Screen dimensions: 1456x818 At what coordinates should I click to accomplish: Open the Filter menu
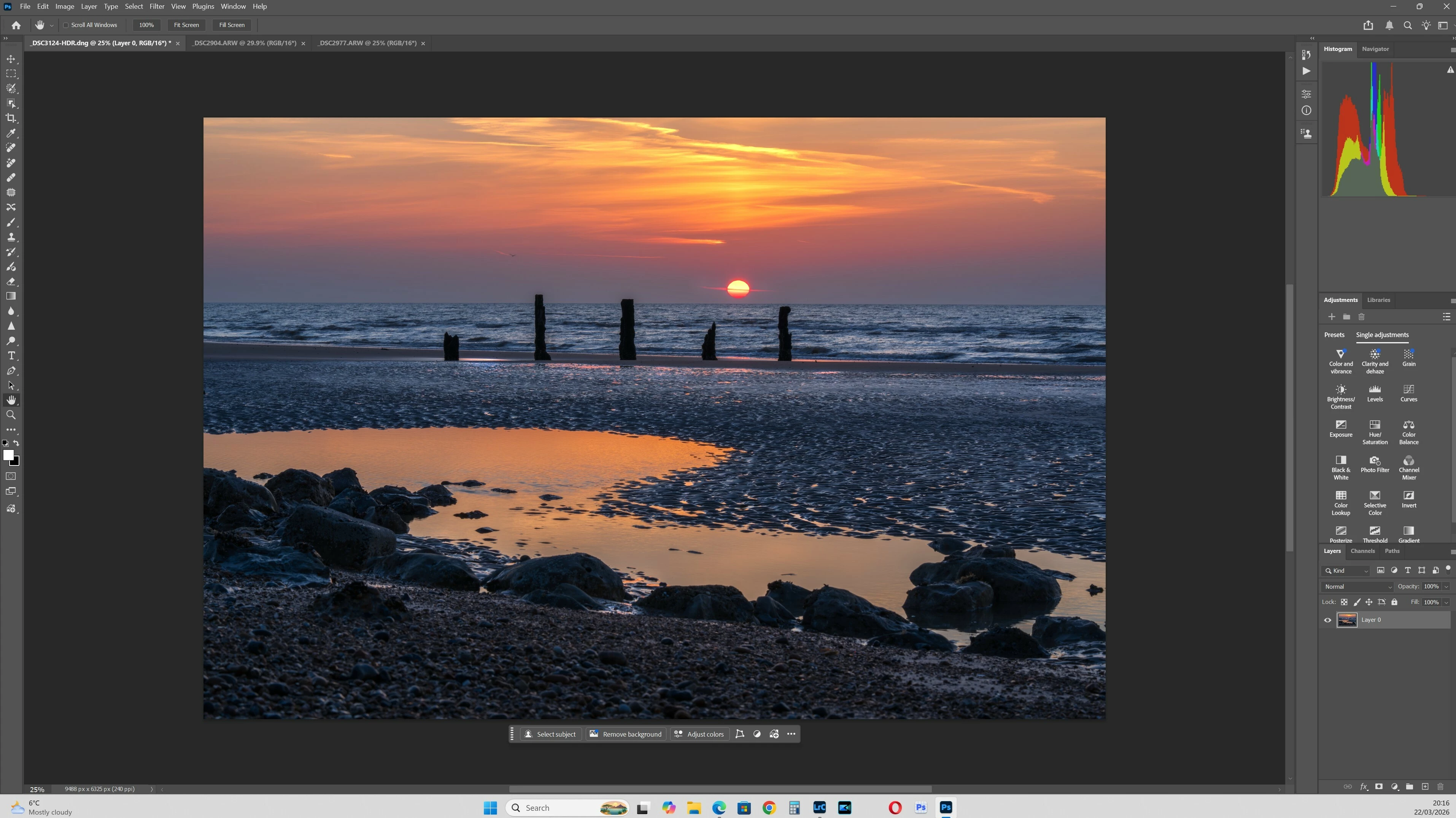point(157,6)
